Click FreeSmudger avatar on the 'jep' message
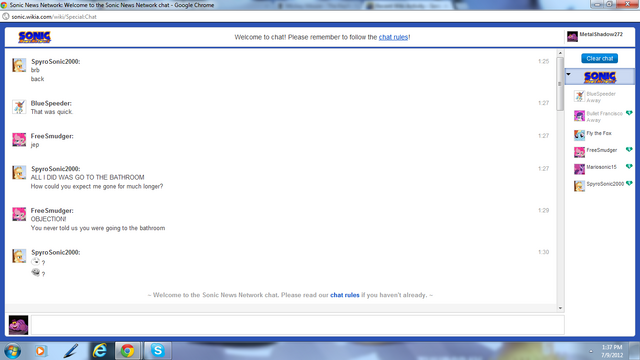Screen dimensions: 640x360 tap(19, 140)
